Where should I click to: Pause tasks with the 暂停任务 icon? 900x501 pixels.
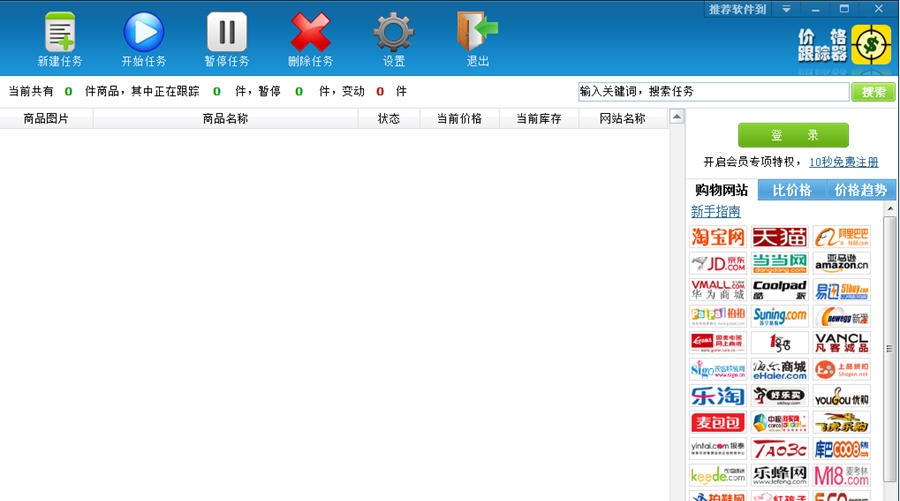tap(227, 32)
